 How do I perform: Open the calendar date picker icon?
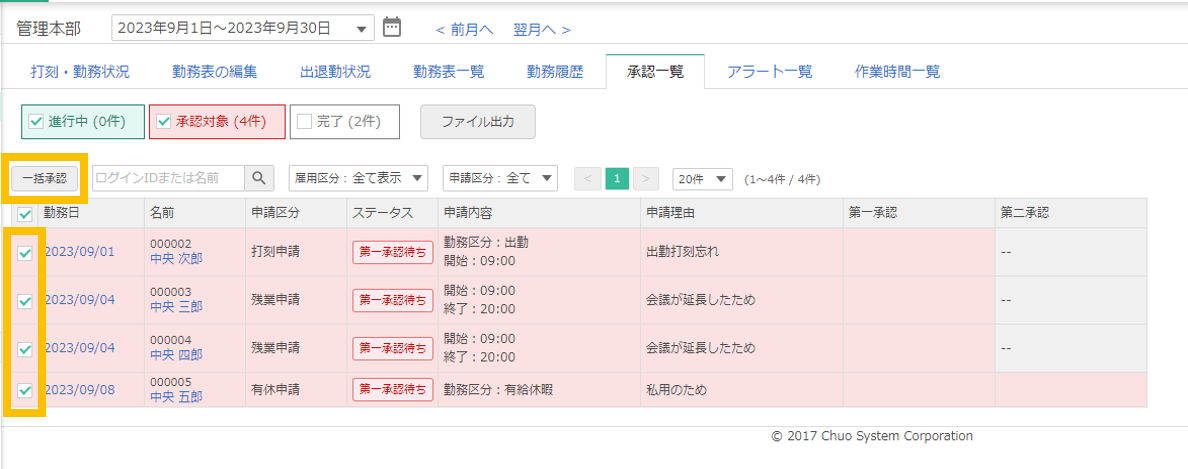click(x=392, y=27)
